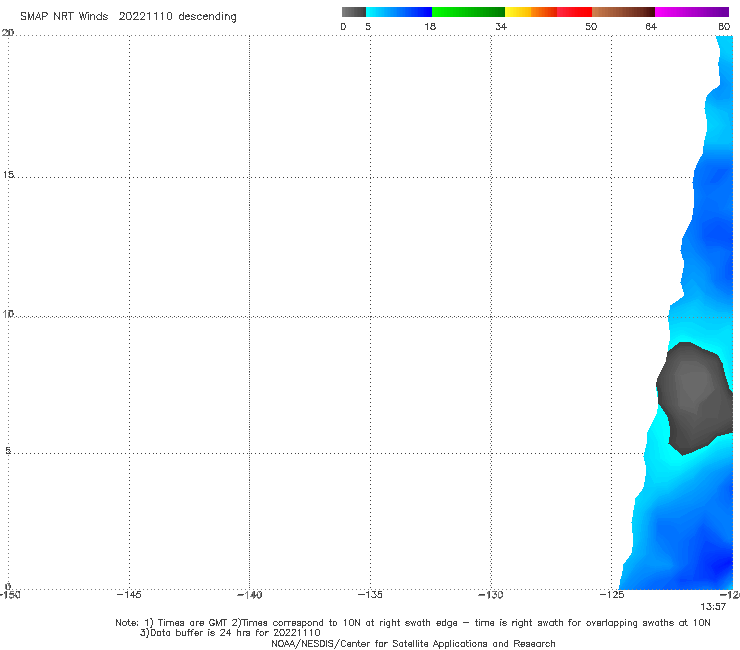Click the red segment of the color bar
The width and height of the screenshot is (740, 650).
click(x=574, y=12)
